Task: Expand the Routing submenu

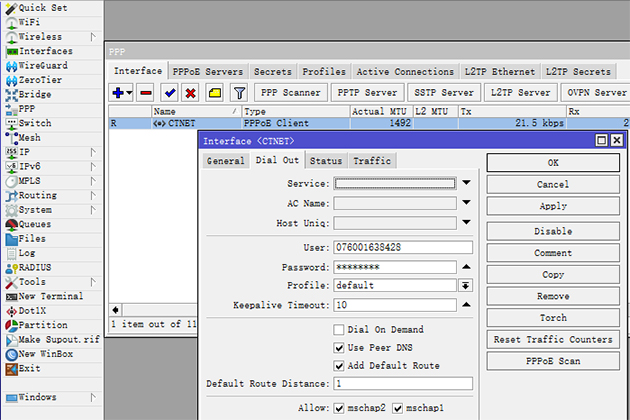Action: (x=93, y=196)
